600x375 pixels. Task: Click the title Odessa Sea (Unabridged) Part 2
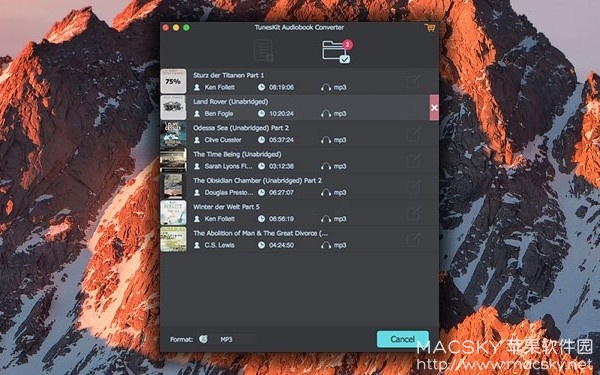(x=241, y=128)
